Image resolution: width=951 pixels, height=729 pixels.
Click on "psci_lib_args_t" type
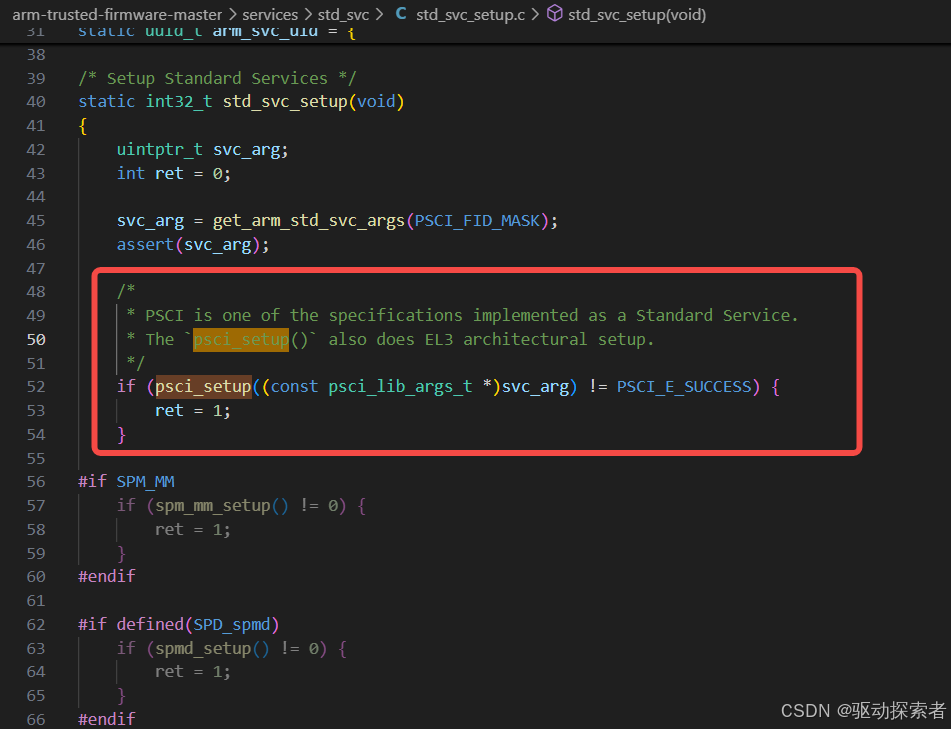(400, 387)
